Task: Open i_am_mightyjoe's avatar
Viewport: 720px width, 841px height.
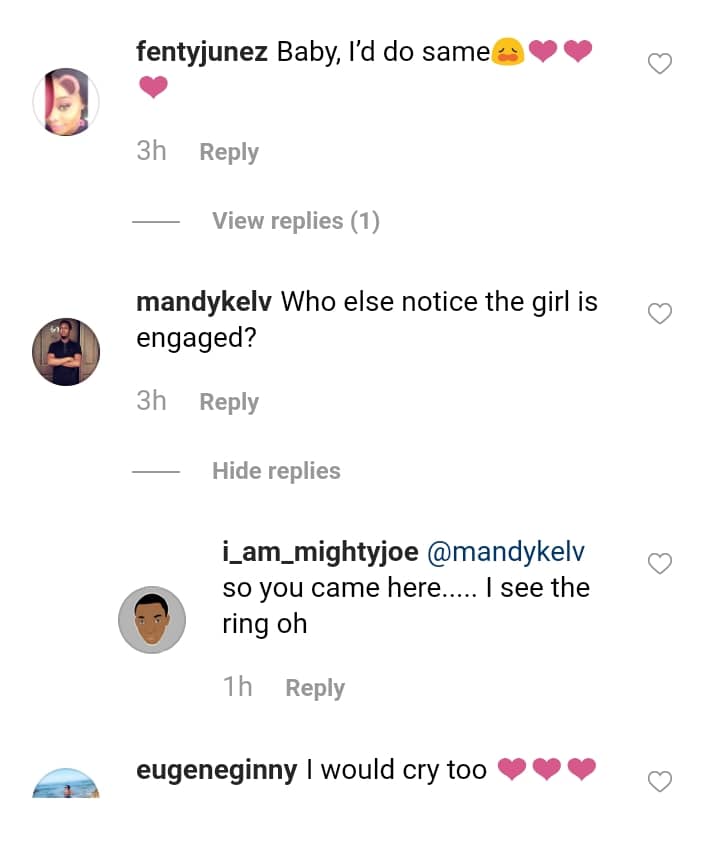Action: [152, 620]
